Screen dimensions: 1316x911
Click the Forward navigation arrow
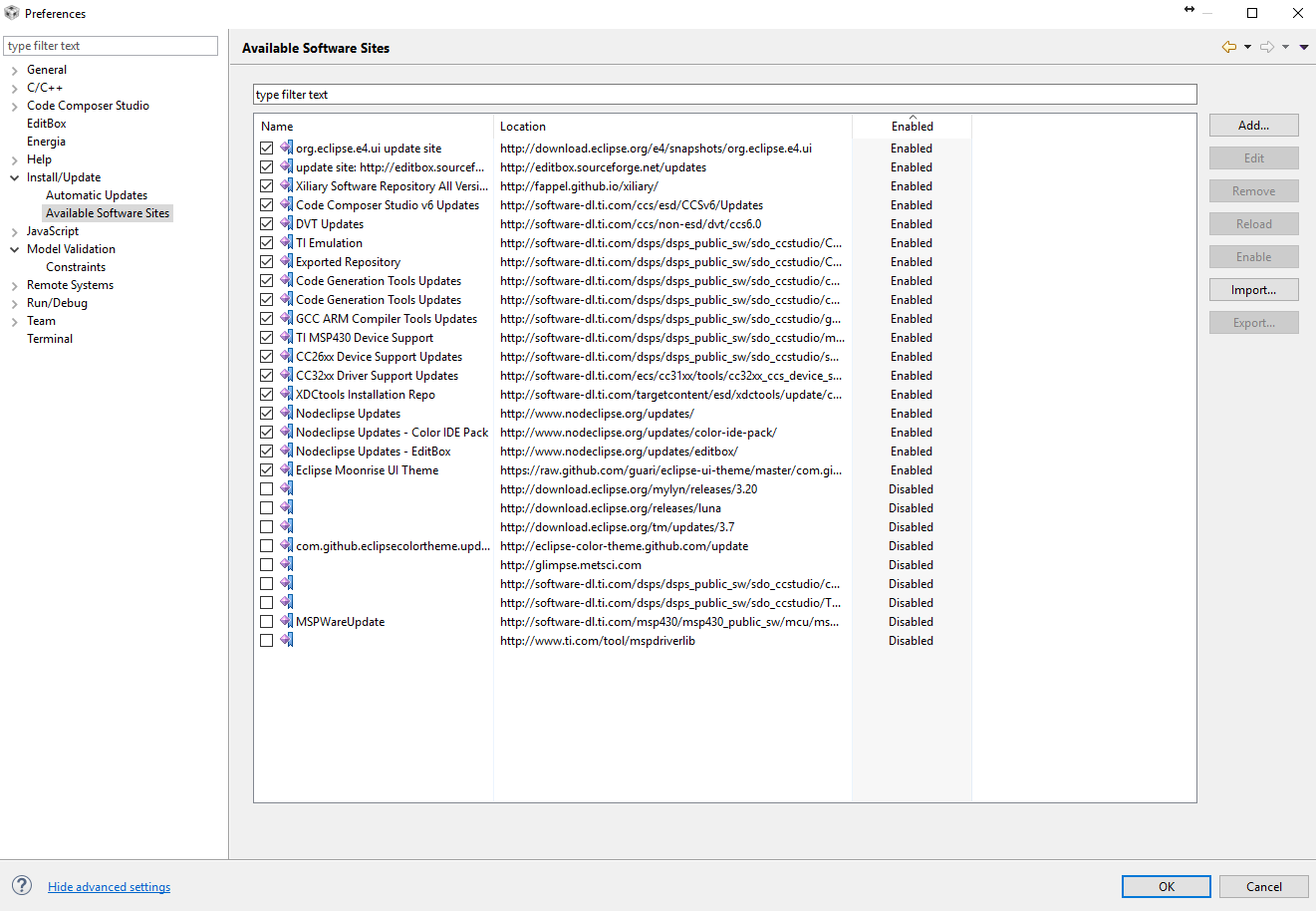click(x=1267, y=47)
